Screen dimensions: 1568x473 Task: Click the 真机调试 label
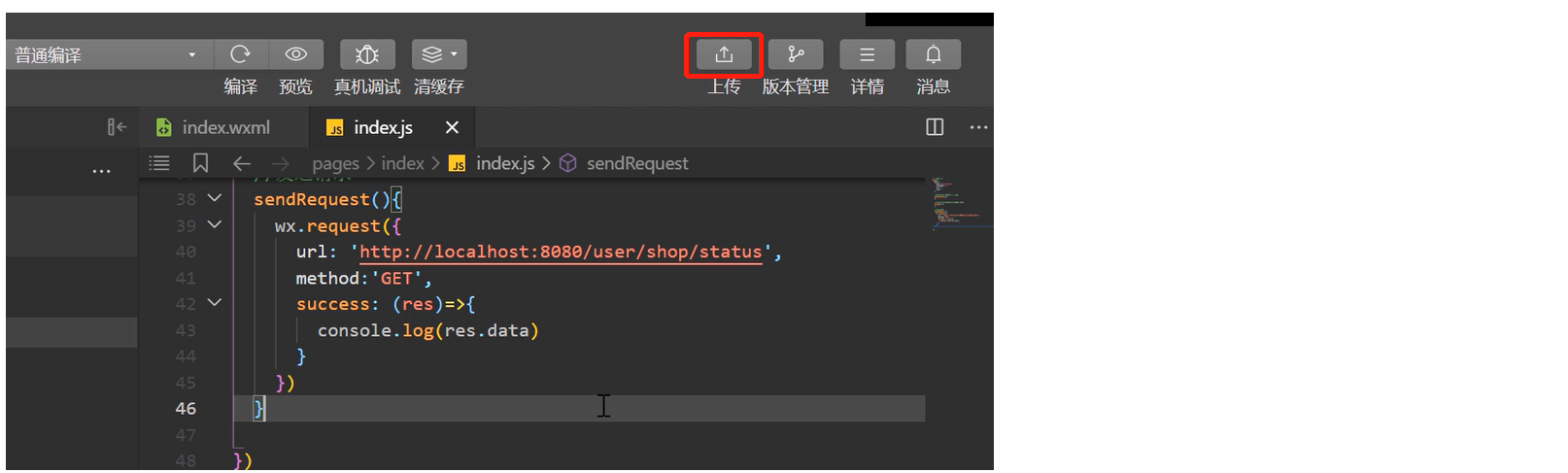[x=367, y=86]
